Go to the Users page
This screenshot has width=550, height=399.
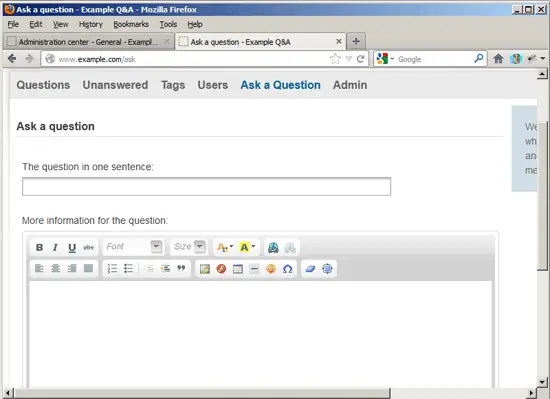tap(213, 85)
